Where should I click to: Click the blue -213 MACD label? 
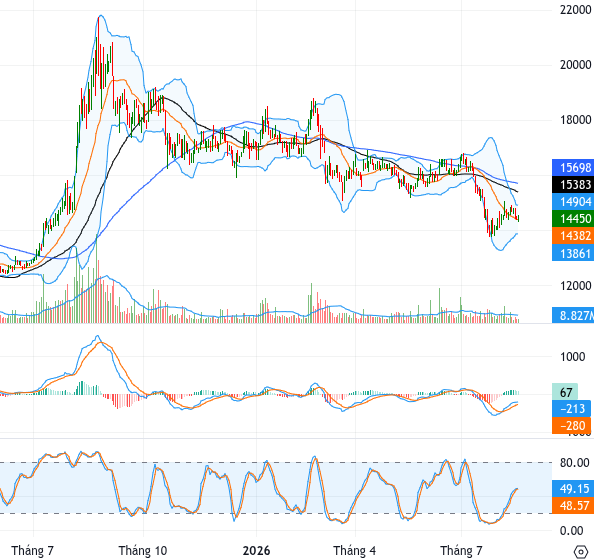pos(571,409)
